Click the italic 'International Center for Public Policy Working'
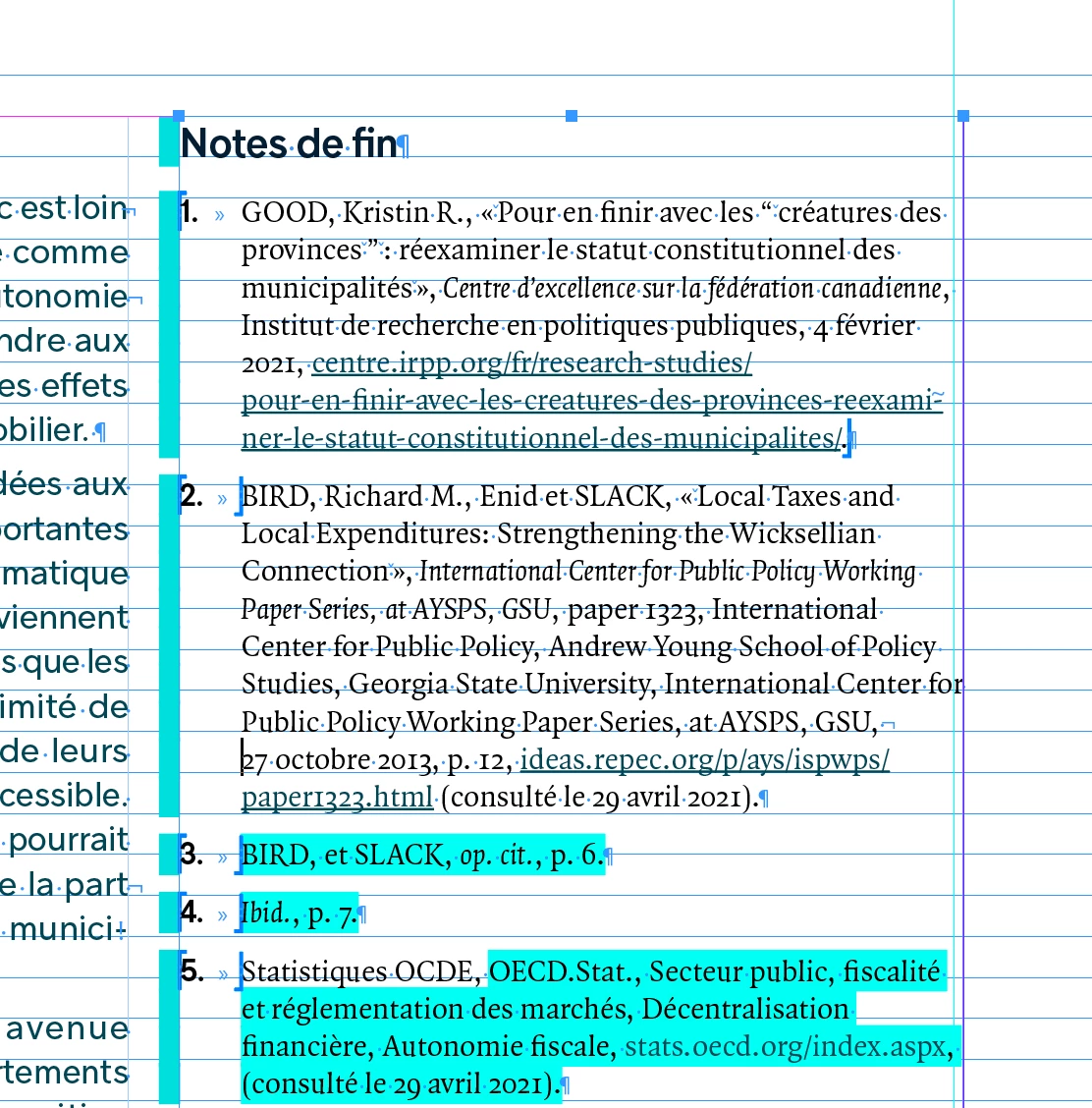1092x1108 pixels. pyautogui.click(x=668, y=572)
